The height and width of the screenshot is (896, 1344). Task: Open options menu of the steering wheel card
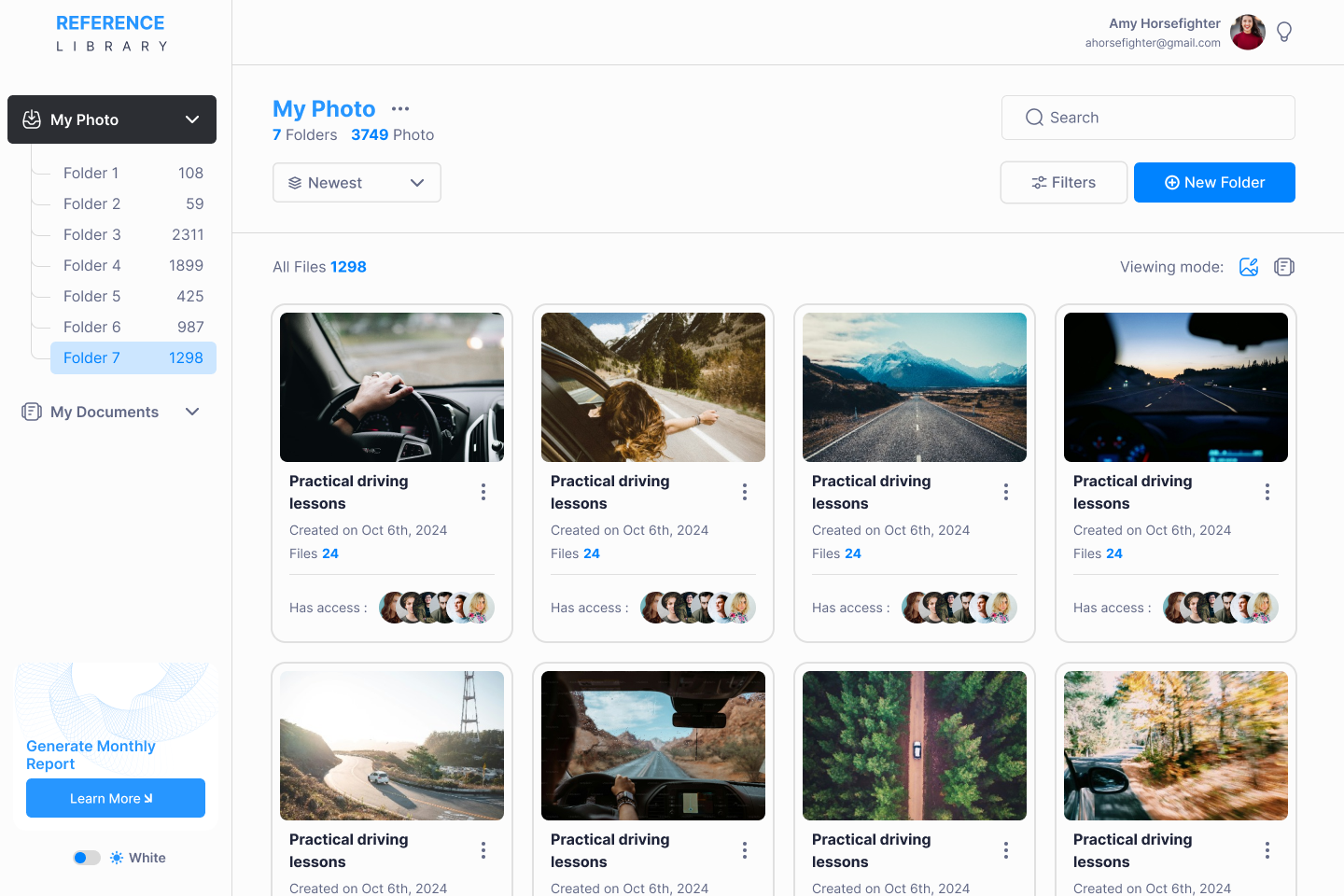pos(483,492)
